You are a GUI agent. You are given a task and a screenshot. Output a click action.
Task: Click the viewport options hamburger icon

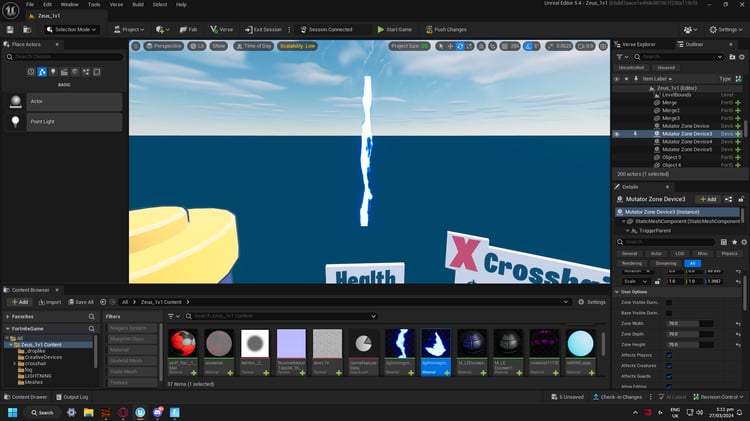(136, 46)
